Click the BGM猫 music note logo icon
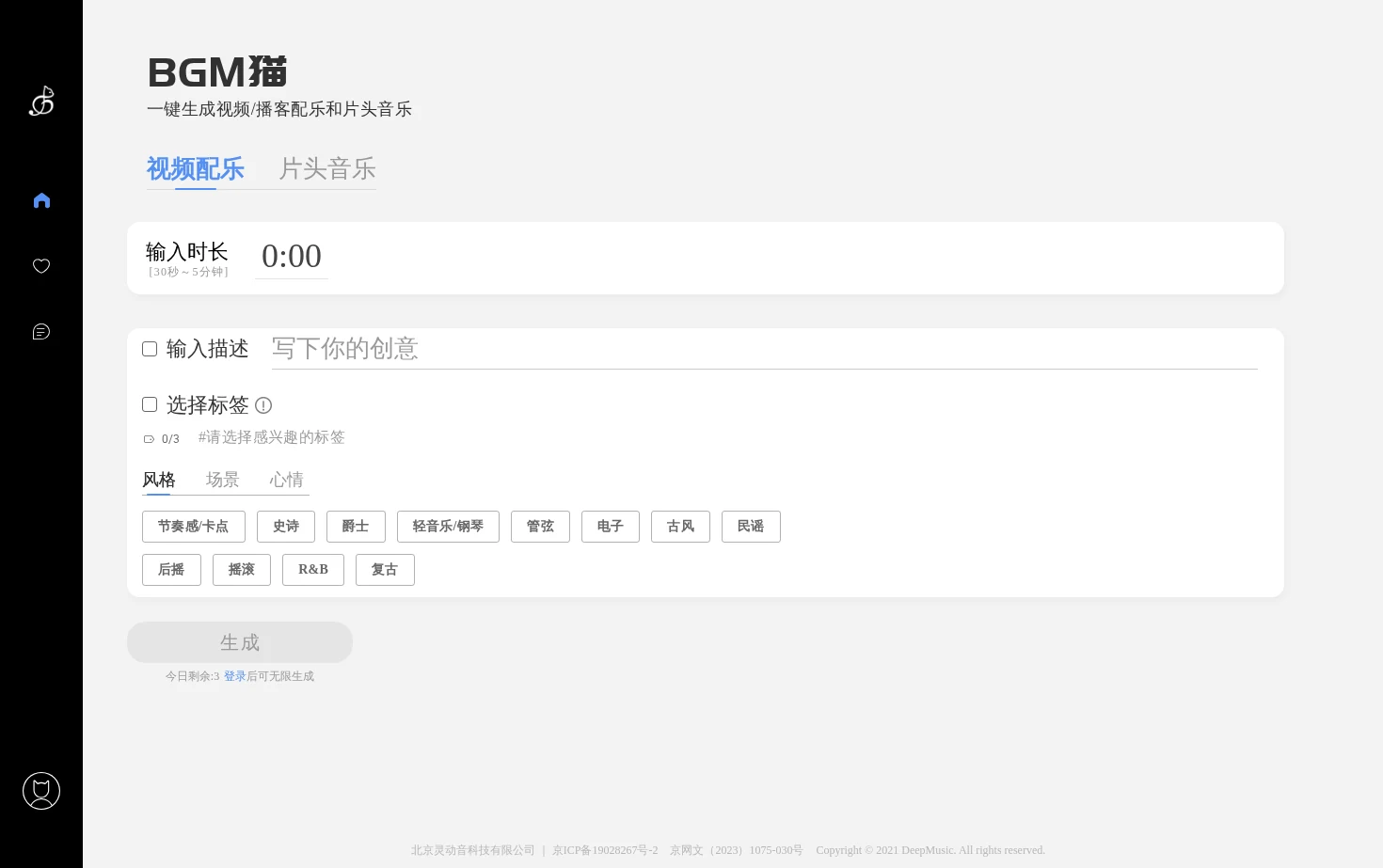This screenshot has width=1383, height=868. coord(41,101)
